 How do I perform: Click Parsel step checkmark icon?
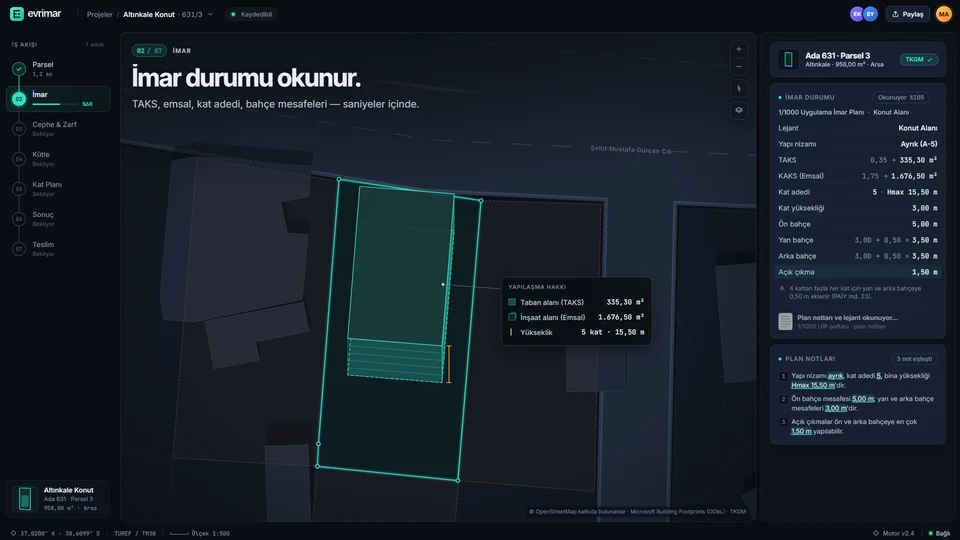19,69
